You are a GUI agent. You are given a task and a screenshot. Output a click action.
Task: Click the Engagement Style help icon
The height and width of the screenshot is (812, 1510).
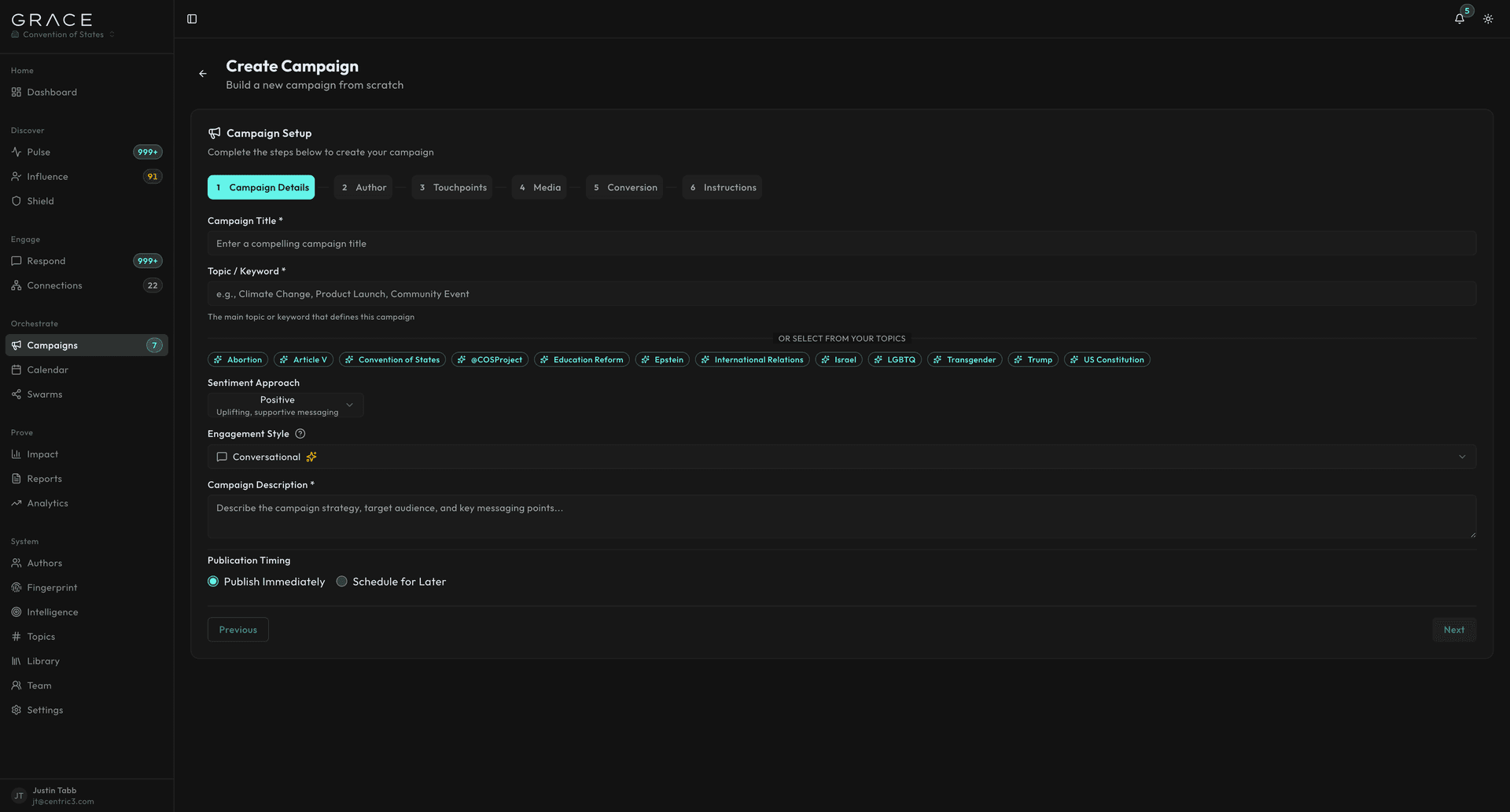[300, 434]
